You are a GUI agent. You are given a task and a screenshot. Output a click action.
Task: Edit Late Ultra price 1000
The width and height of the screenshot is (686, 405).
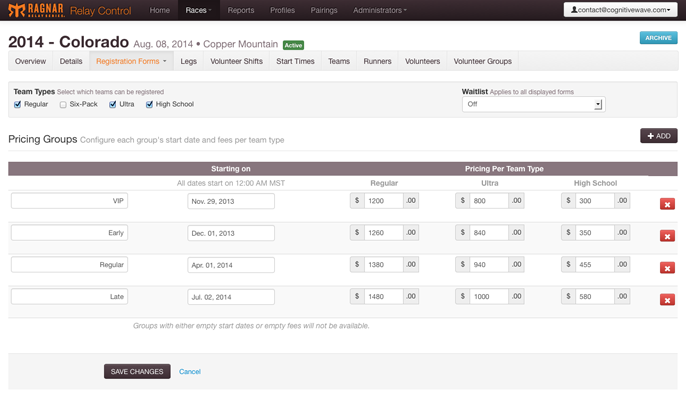click(x=489, y=297)
